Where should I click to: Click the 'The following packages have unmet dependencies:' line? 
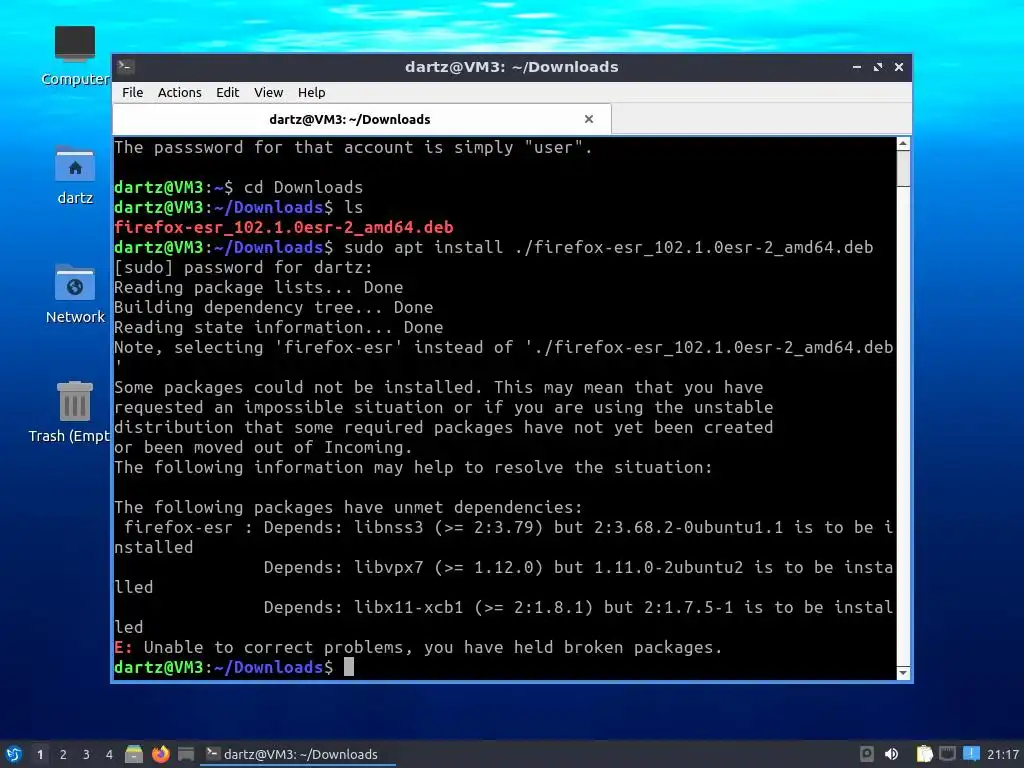click(348, 507)
